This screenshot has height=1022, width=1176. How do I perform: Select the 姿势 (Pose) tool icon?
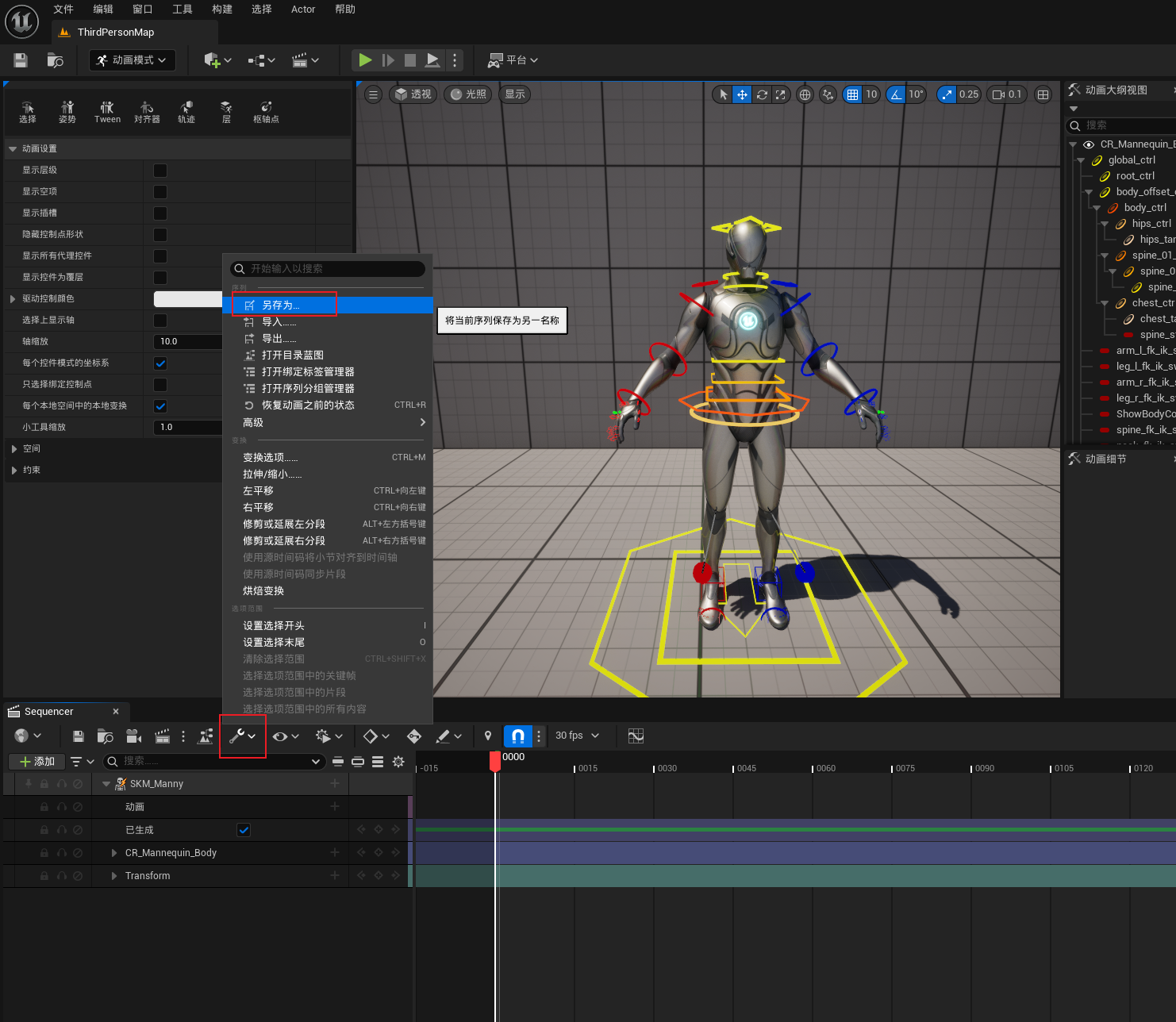point(67,112)
